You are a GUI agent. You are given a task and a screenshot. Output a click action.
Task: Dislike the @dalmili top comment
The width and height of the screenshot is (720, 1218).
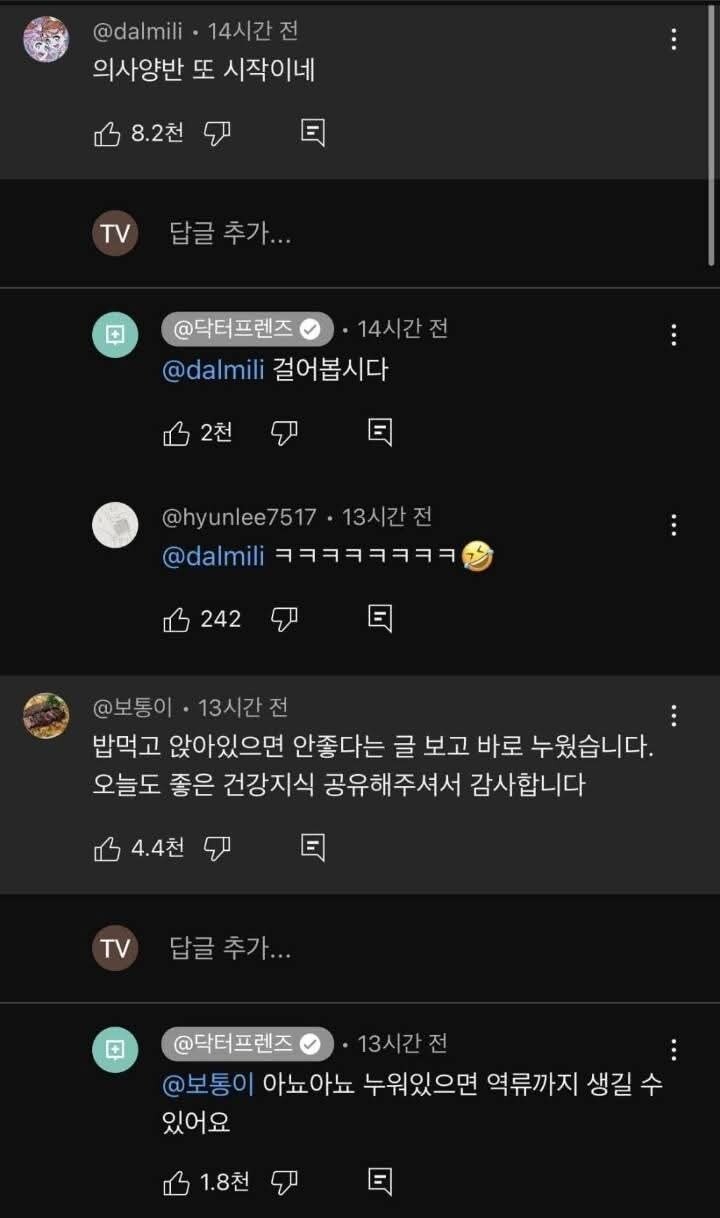coord(217,134)
